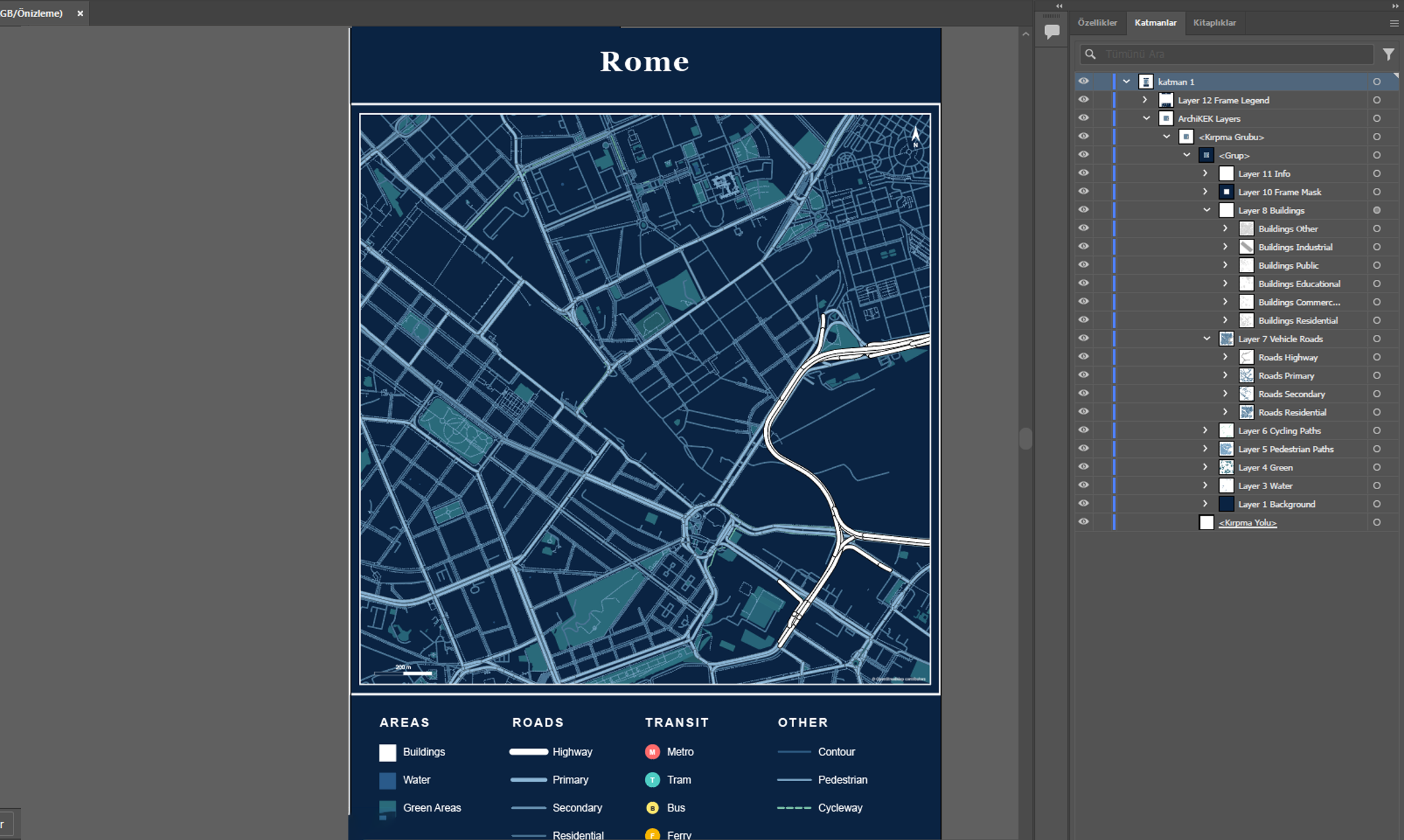Click the Layer 8 Buildings layer thumbnail
Image resolution: width=1404 pixels, height=840 pixels.
coord(1226,210)
